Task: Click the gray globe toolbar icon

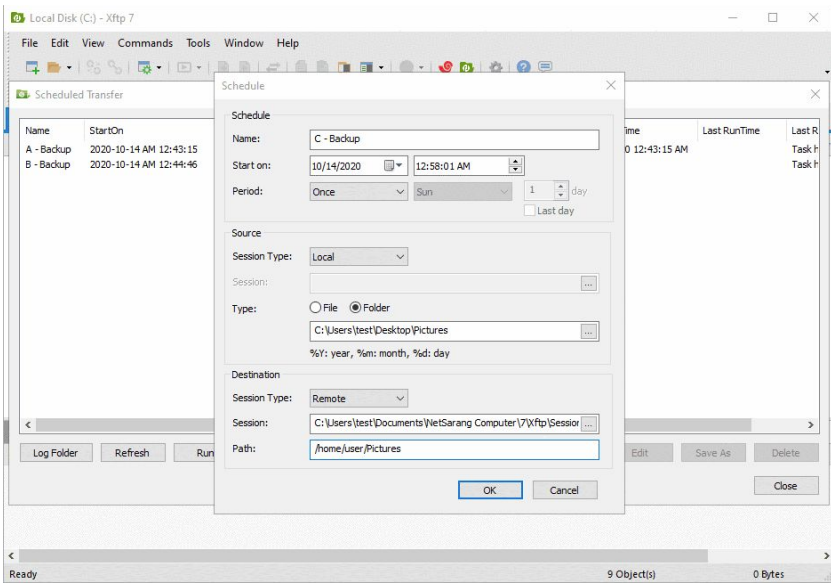Action: tap(406, 67)
